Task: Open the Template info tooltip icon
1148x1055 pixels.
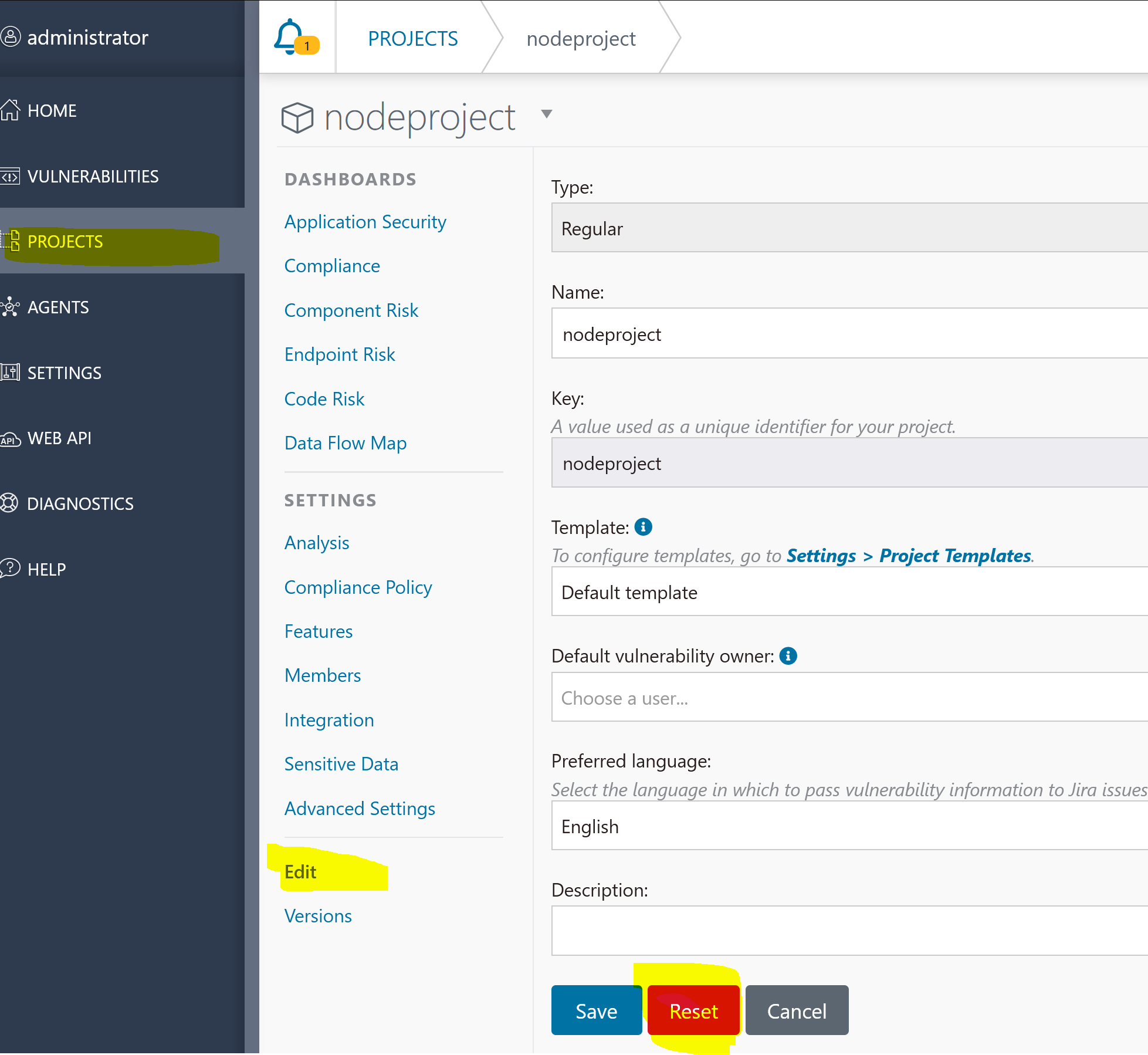Action: tap(643, 527)
